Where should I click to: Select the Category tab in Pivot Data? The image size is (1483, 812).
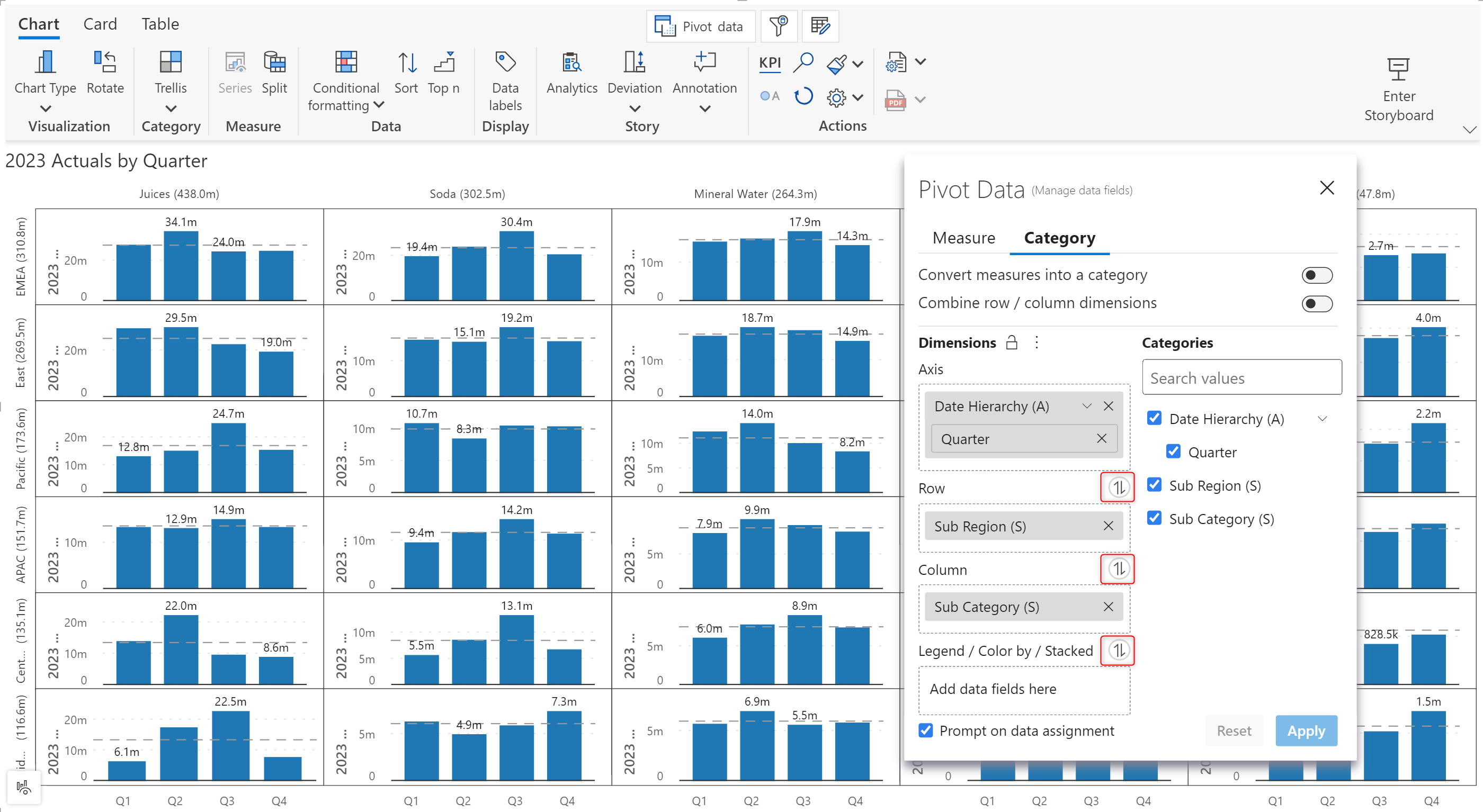1059,238
